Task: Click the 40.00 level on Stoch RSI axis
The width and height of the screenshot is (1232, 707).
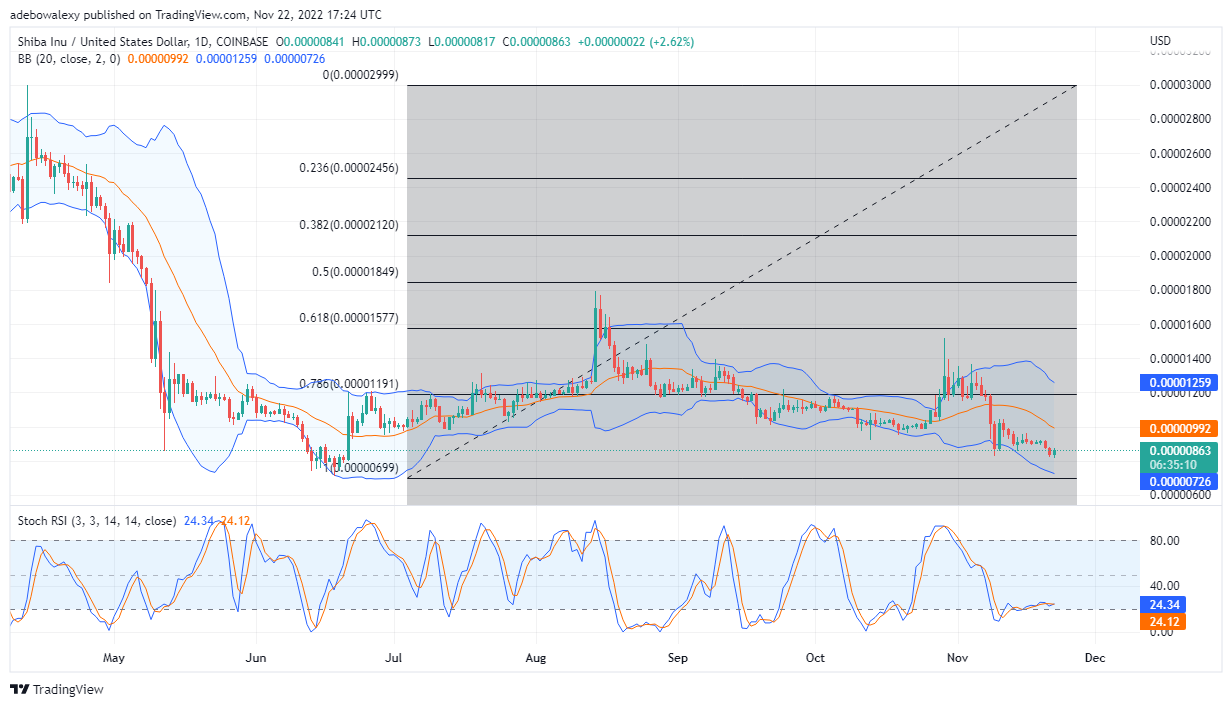Action: click(x=1165, y=585)
